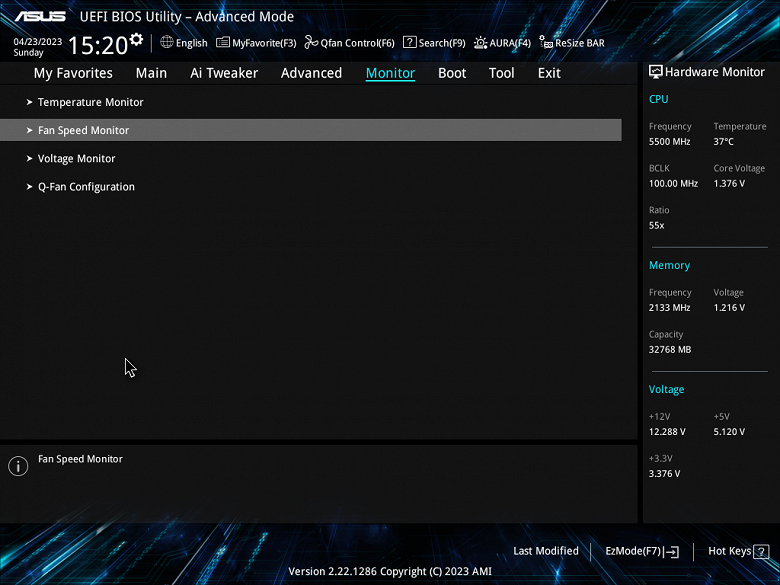Screen dimensions: 780x585
Task: Select the Advanced tab
Action: point(311,73)
